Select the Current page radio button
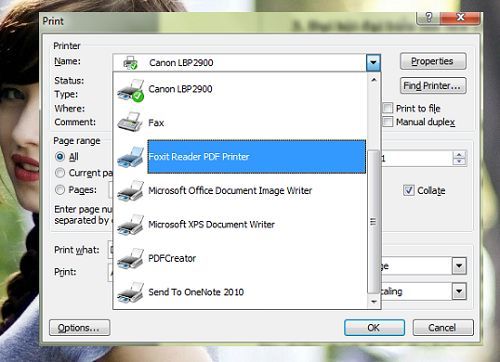Image resolution: width=500 pixels, height=362 pixels. pos(60,173)
